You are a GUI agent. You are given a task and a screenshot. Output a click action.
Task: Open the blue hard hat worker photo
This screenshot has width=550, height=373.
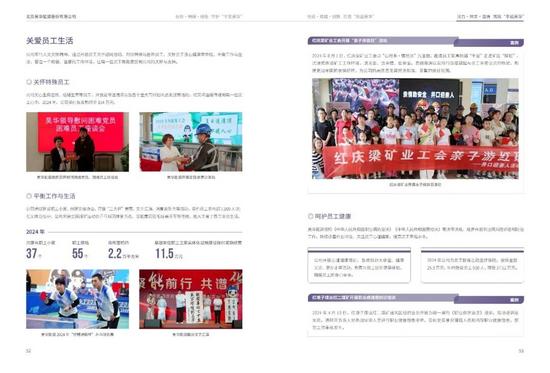[191, 142]
